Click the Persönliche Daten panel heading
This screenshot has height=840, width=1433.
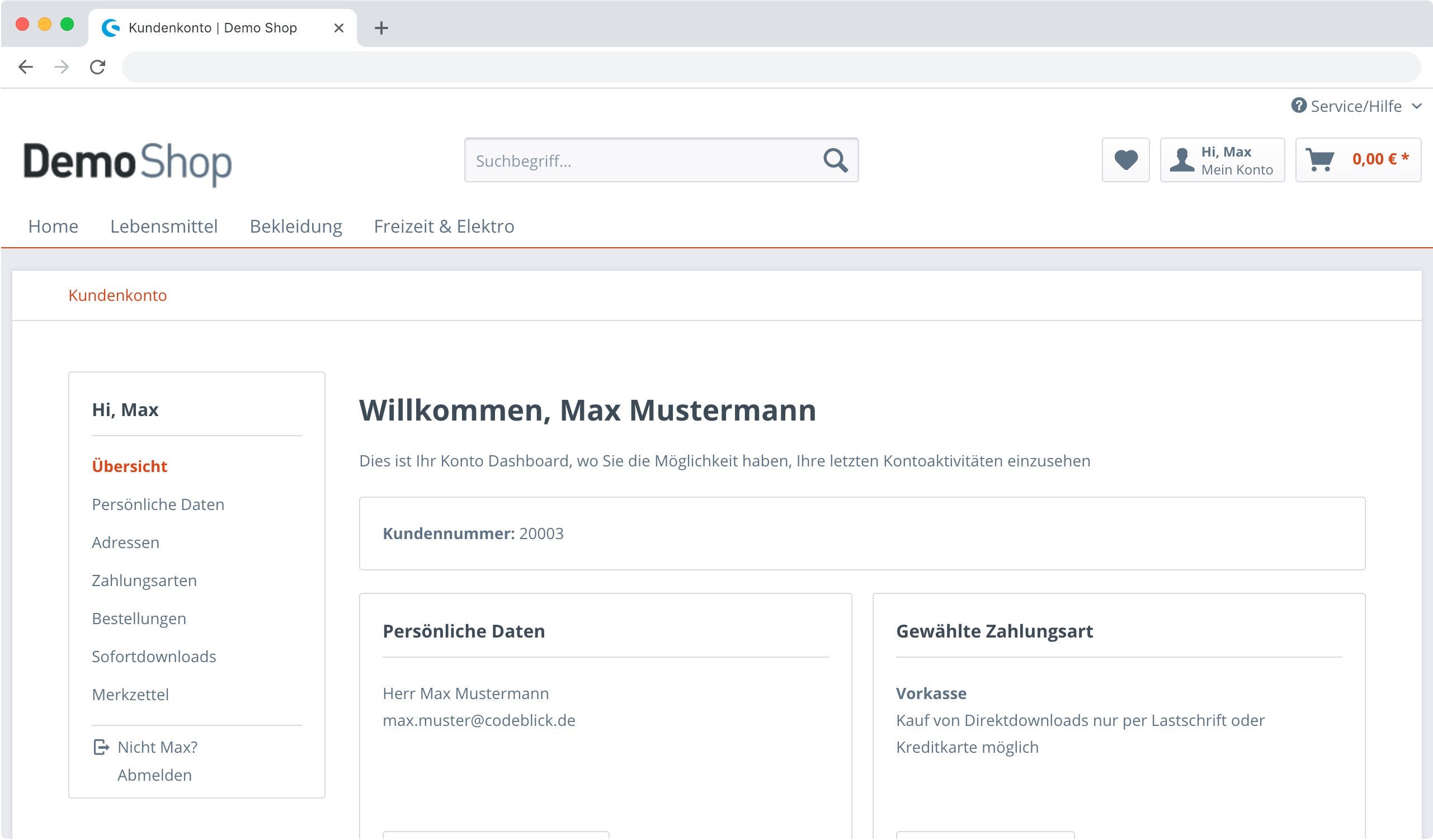464,631
